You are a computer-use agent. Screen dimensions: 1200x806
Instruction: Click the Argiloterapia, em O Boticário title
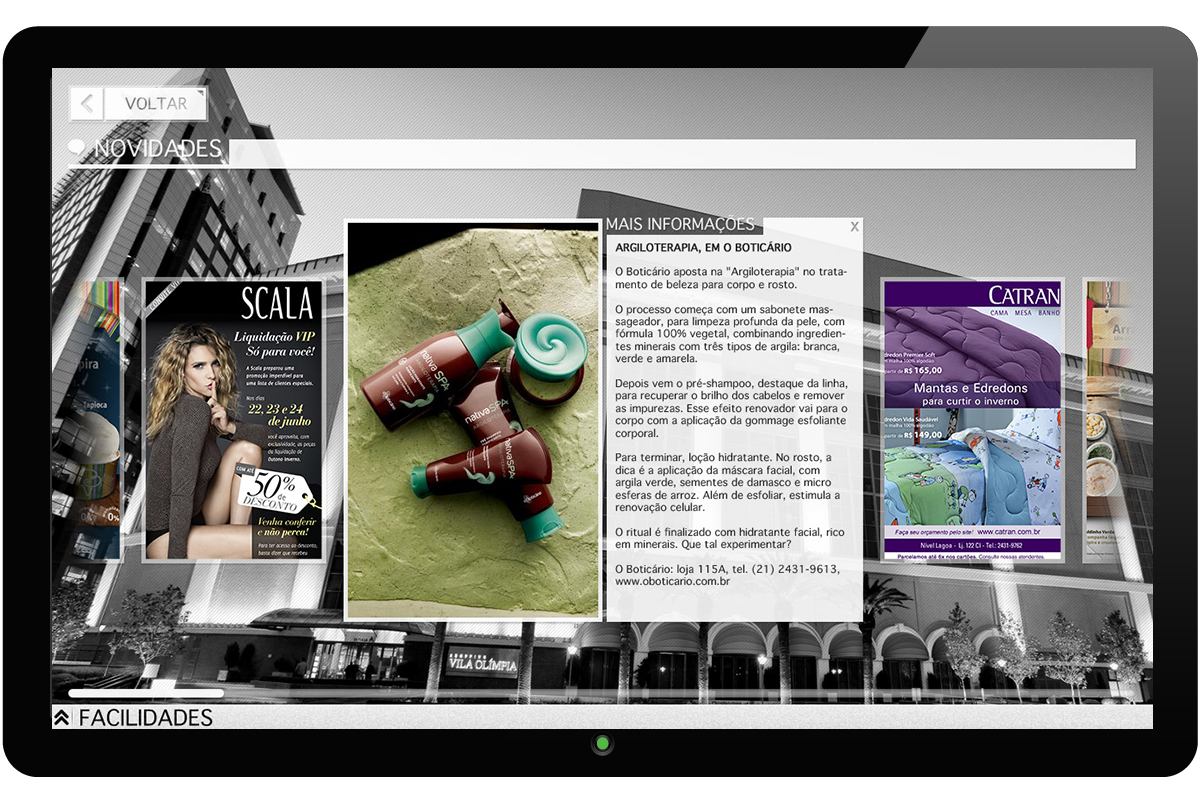(x=704, y=247)
